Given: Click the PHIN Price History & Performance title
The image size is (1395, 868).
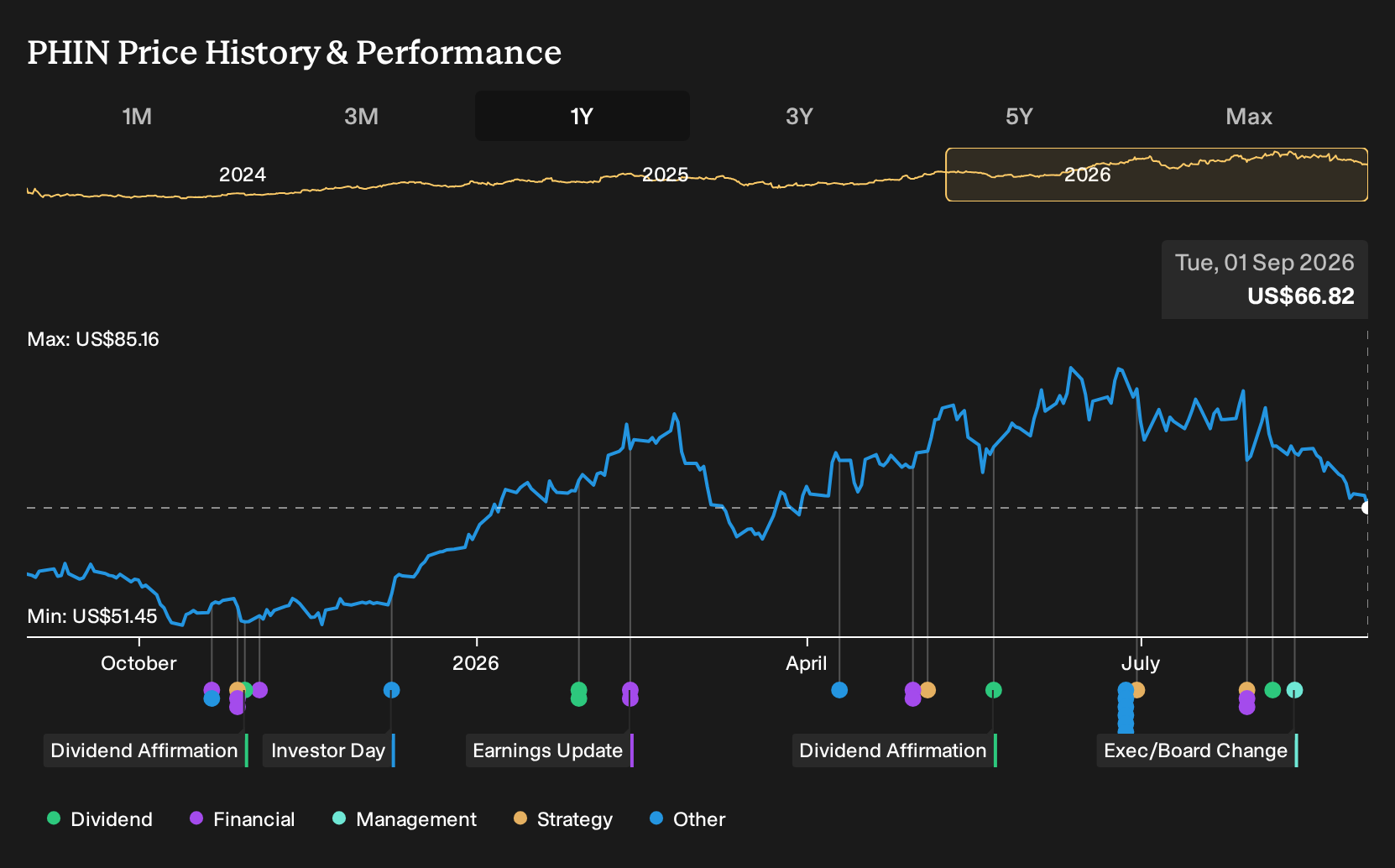Looking at the screenshot, I should pyautogui.click(x=295, y=52).
